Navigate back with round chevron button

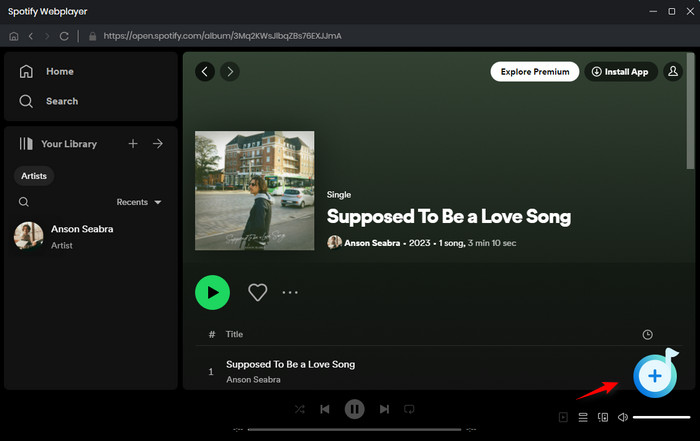pyautogui.click(x=205, y=71)
